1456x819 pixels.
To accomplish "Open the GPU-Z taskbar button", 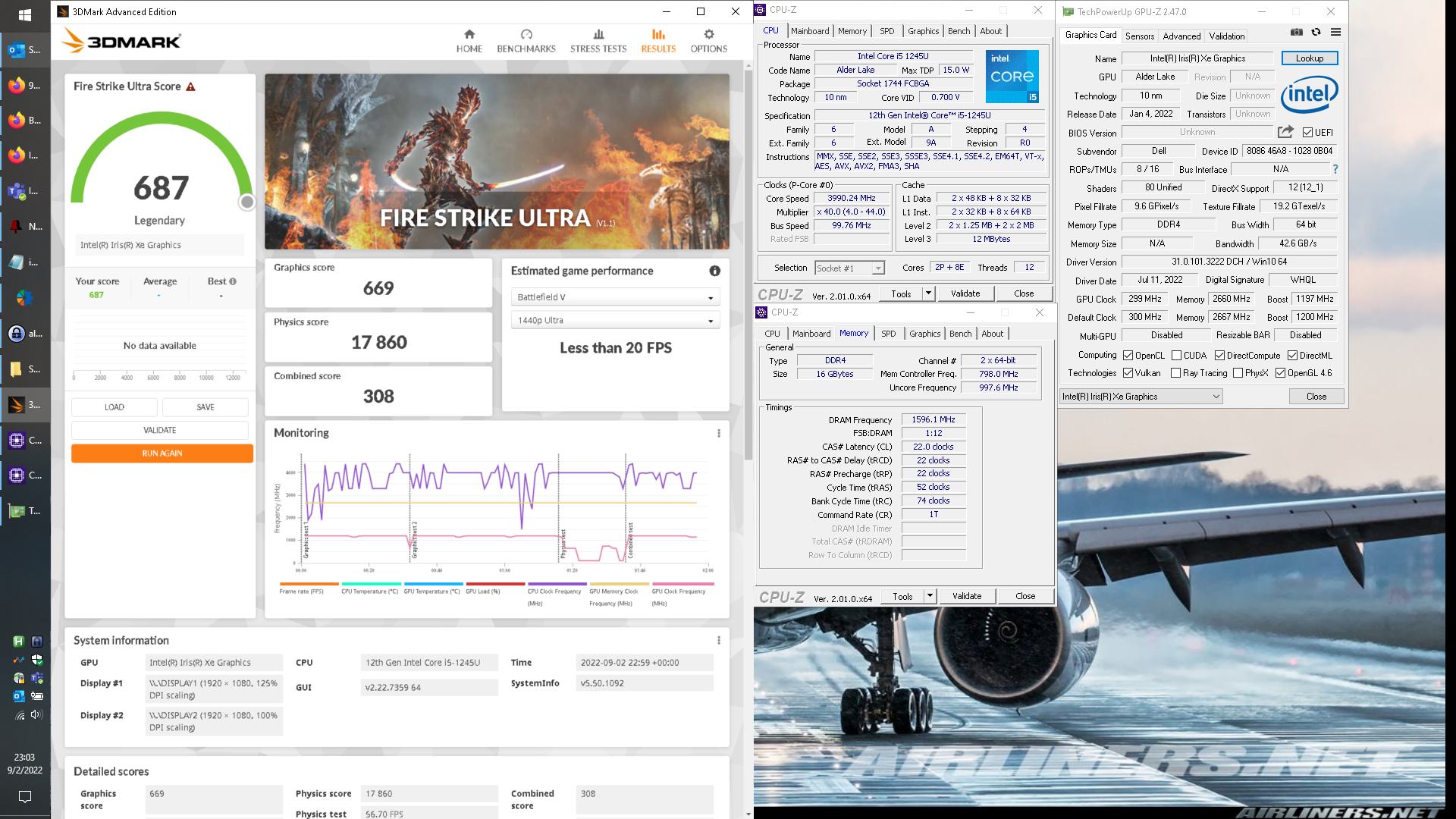I will [25, 511].
